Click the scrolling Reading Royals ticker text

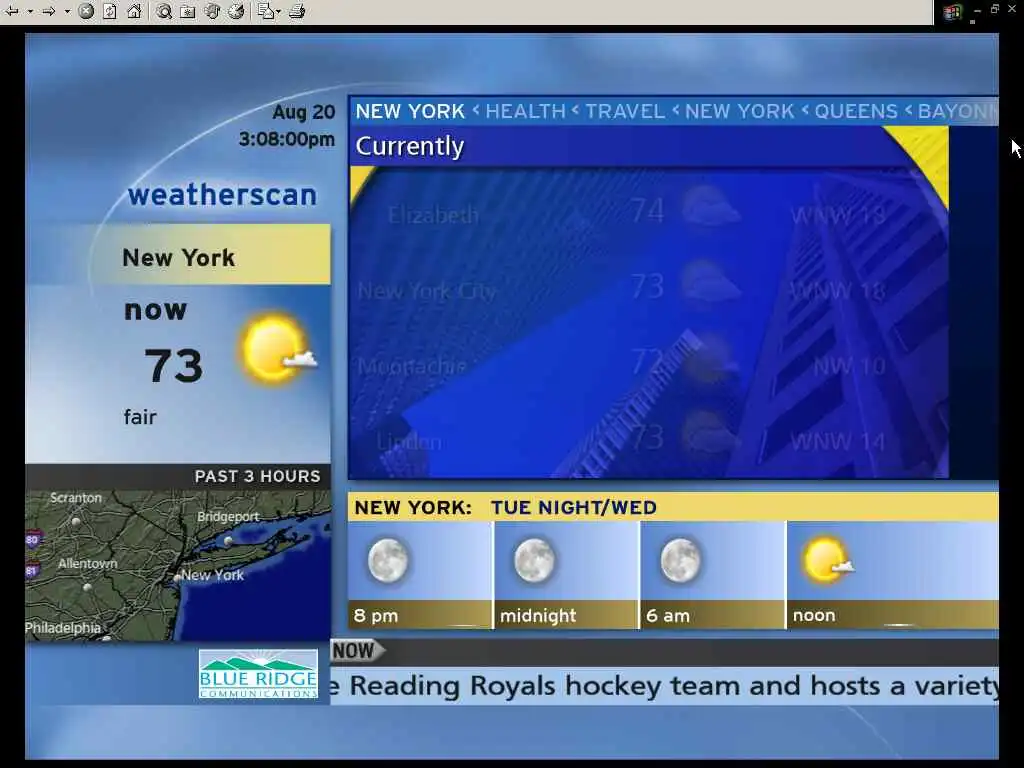(665, 686)
